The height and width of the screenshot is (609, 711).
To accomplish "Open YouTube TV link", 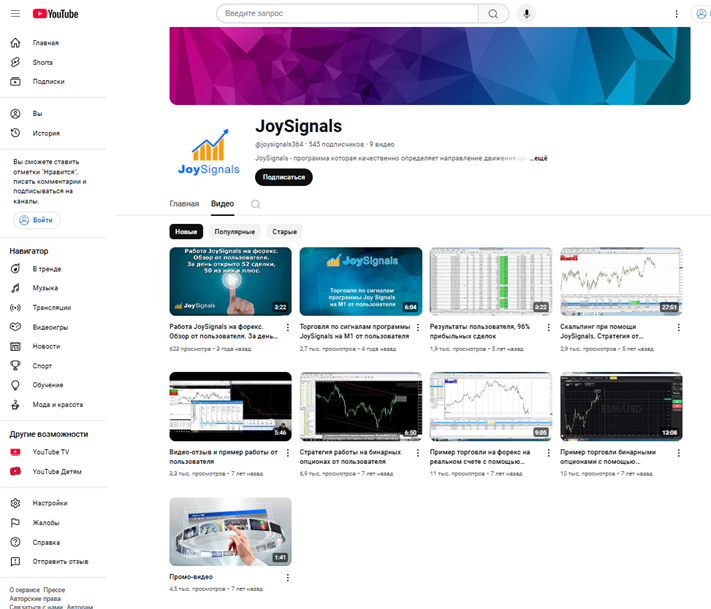I will pos(53,452).
